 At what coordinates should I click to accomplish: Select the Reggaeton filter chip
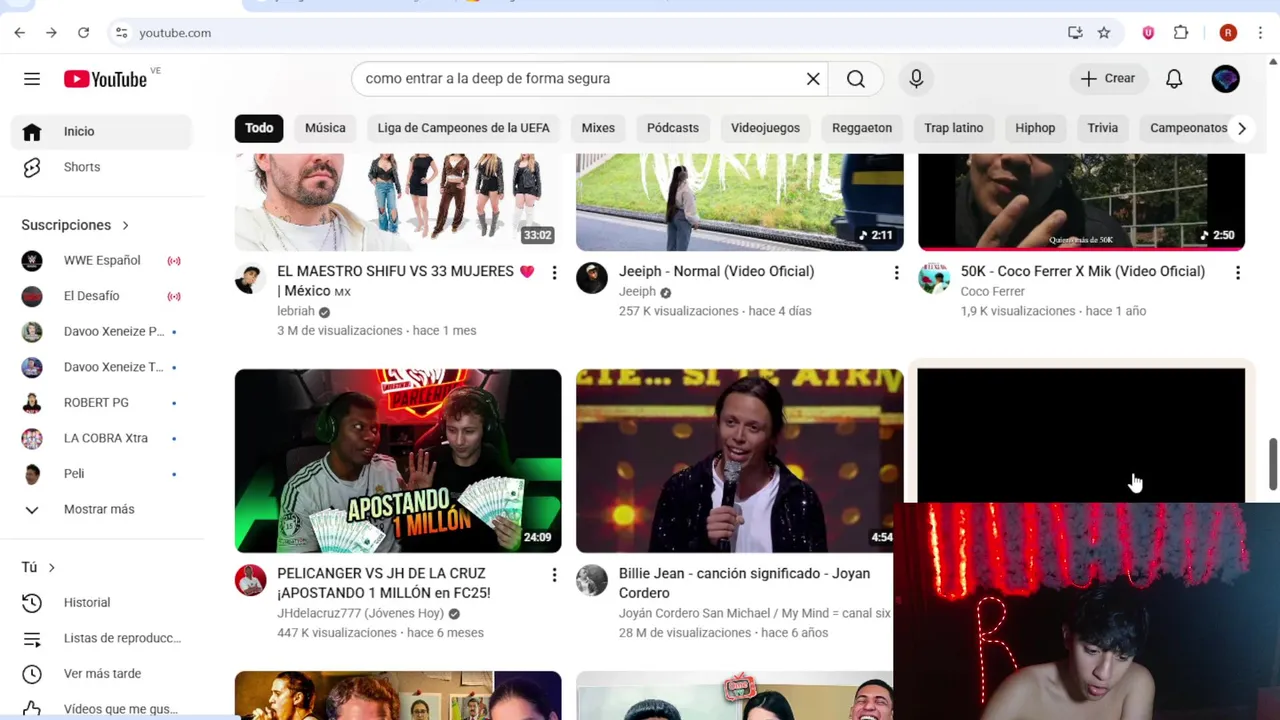pos(862,128)
